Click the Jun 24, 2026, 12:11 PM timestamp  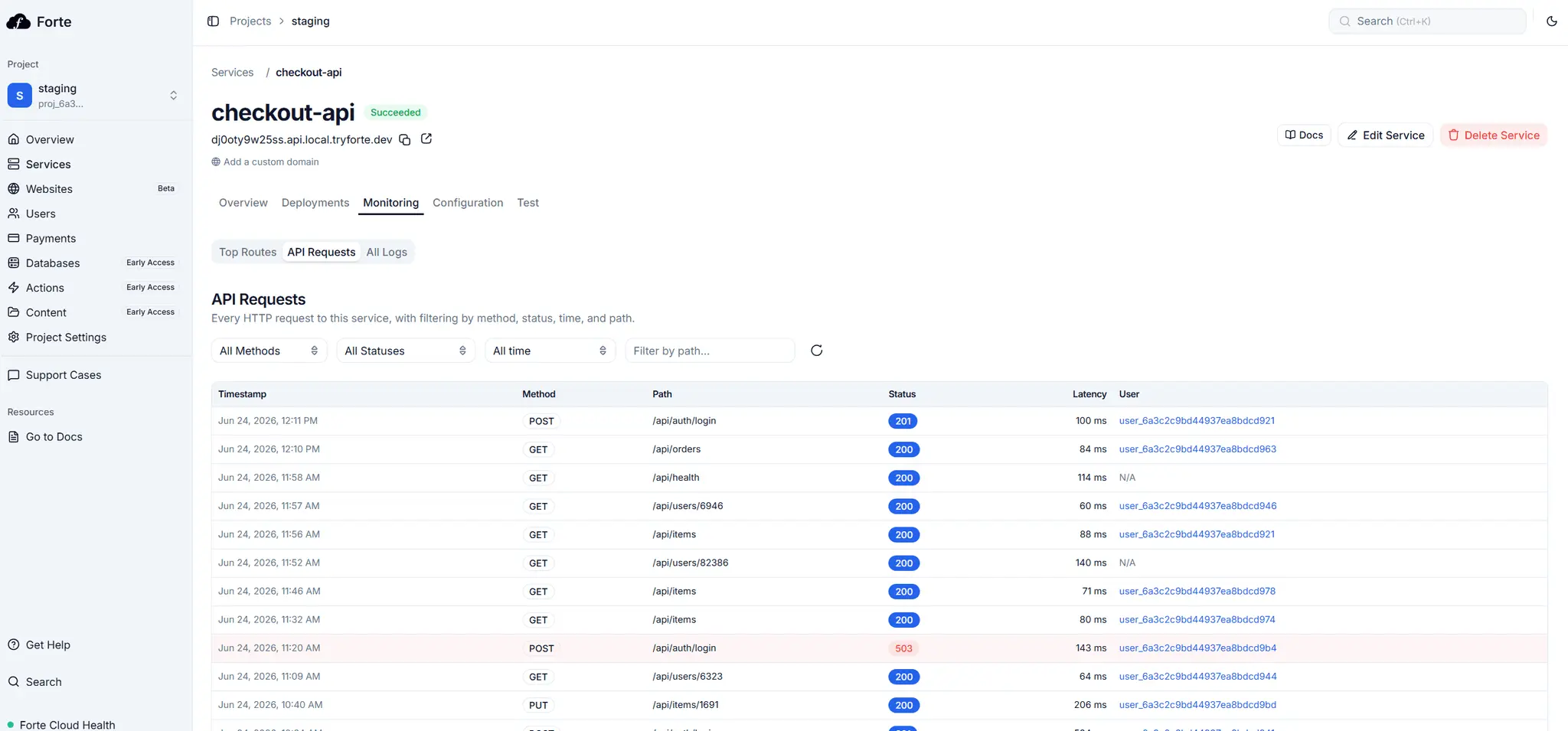point(268,421)
